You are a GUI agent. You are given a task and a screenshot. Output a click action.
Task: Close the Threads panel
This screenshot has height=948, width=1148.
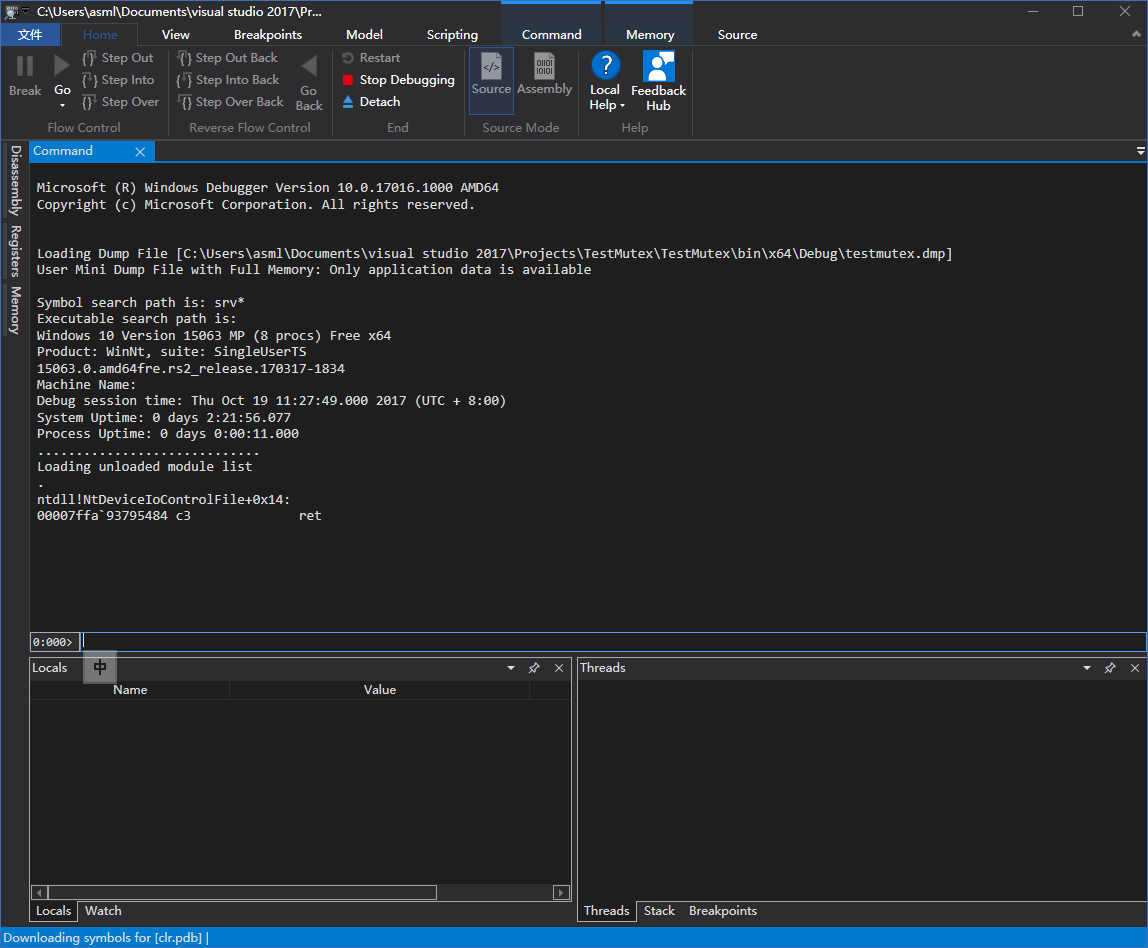click(1135, 668)
